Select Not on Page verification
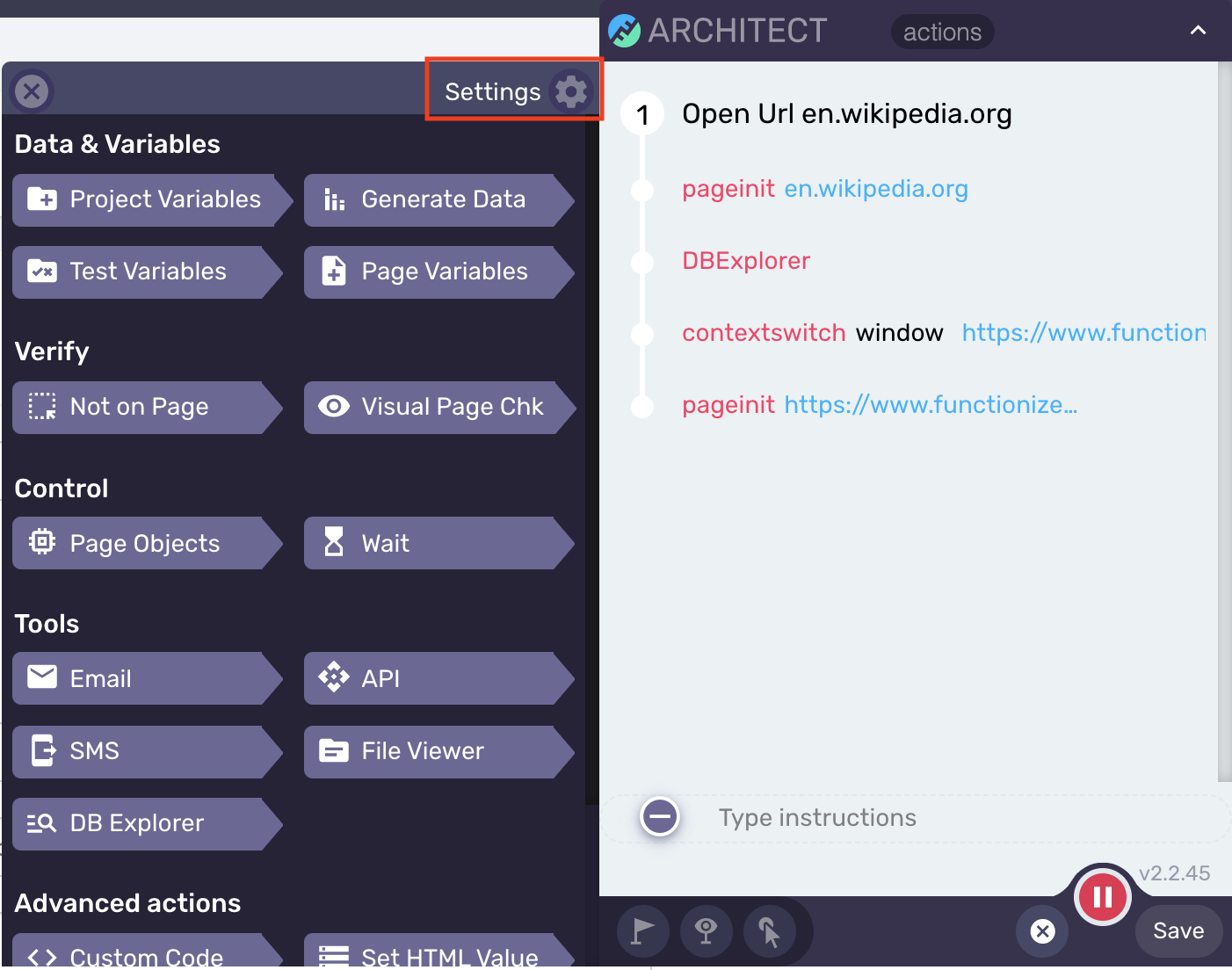 click(147, 407)
